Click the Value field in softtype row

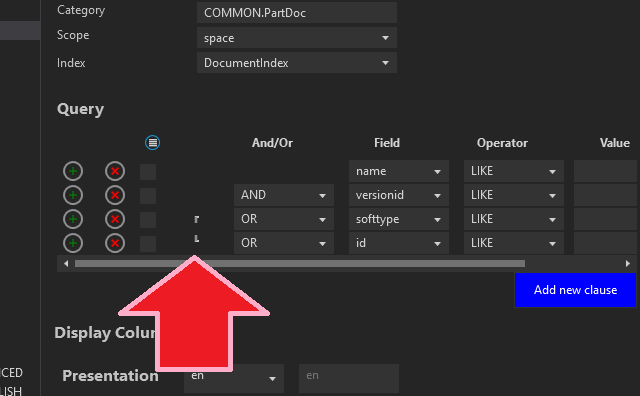[605, 219]
